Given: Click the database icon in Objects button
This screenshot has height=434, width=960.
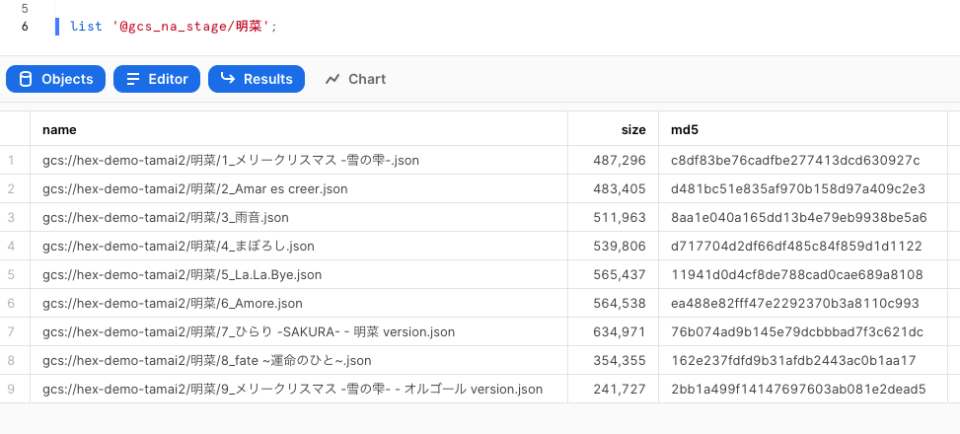Looking at the screenshot, I should point(26,79).
